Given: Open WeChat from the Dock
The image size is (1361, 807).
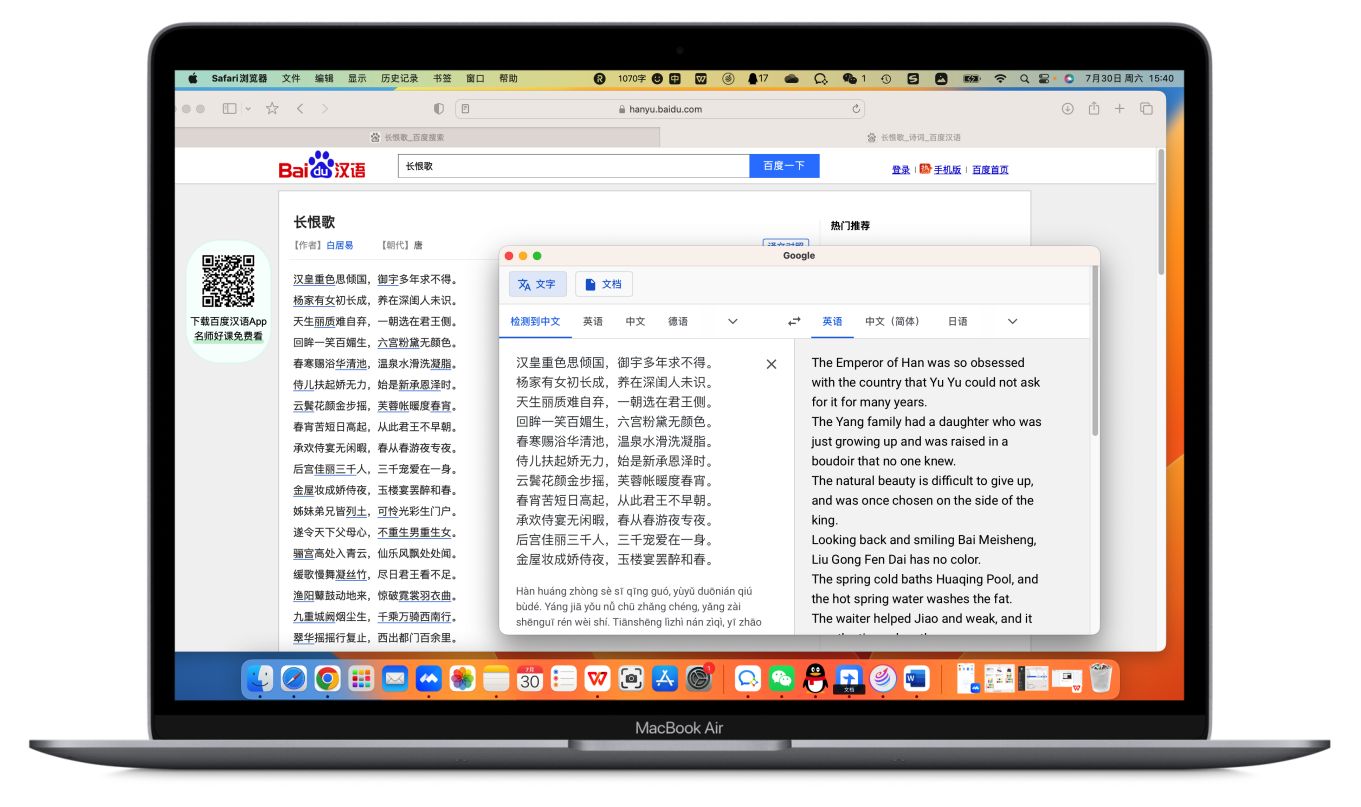Looking at the screenshot, I should 780,678.
